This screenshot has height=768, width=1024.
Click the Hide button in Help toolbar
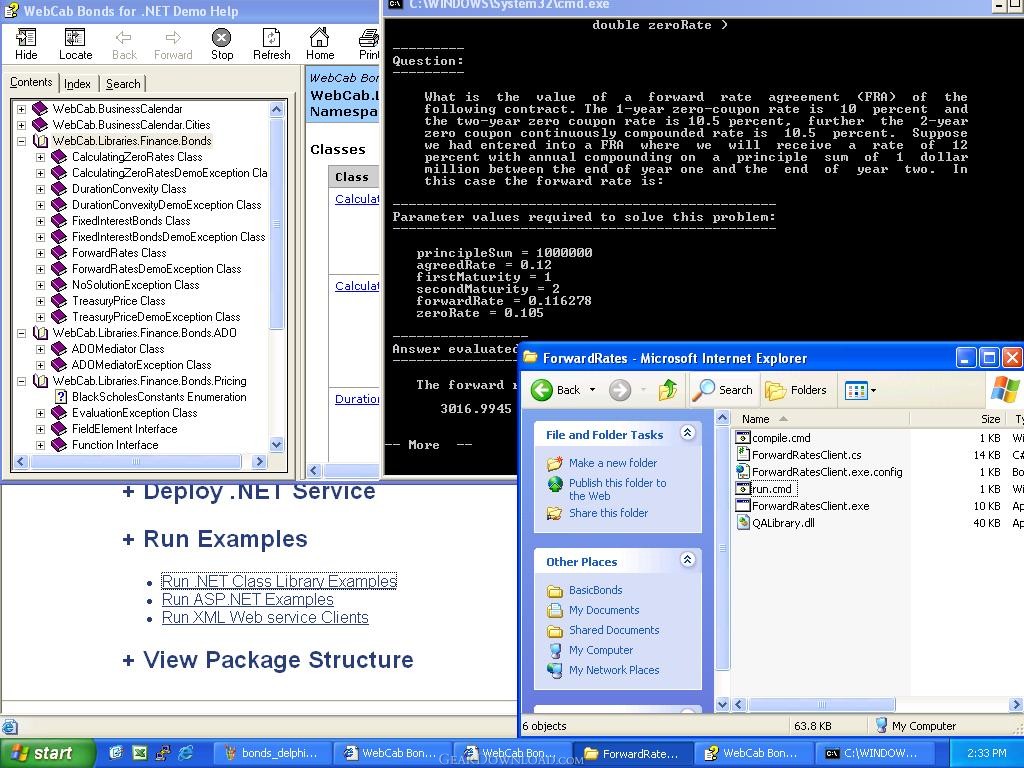(x=26, y=44)
